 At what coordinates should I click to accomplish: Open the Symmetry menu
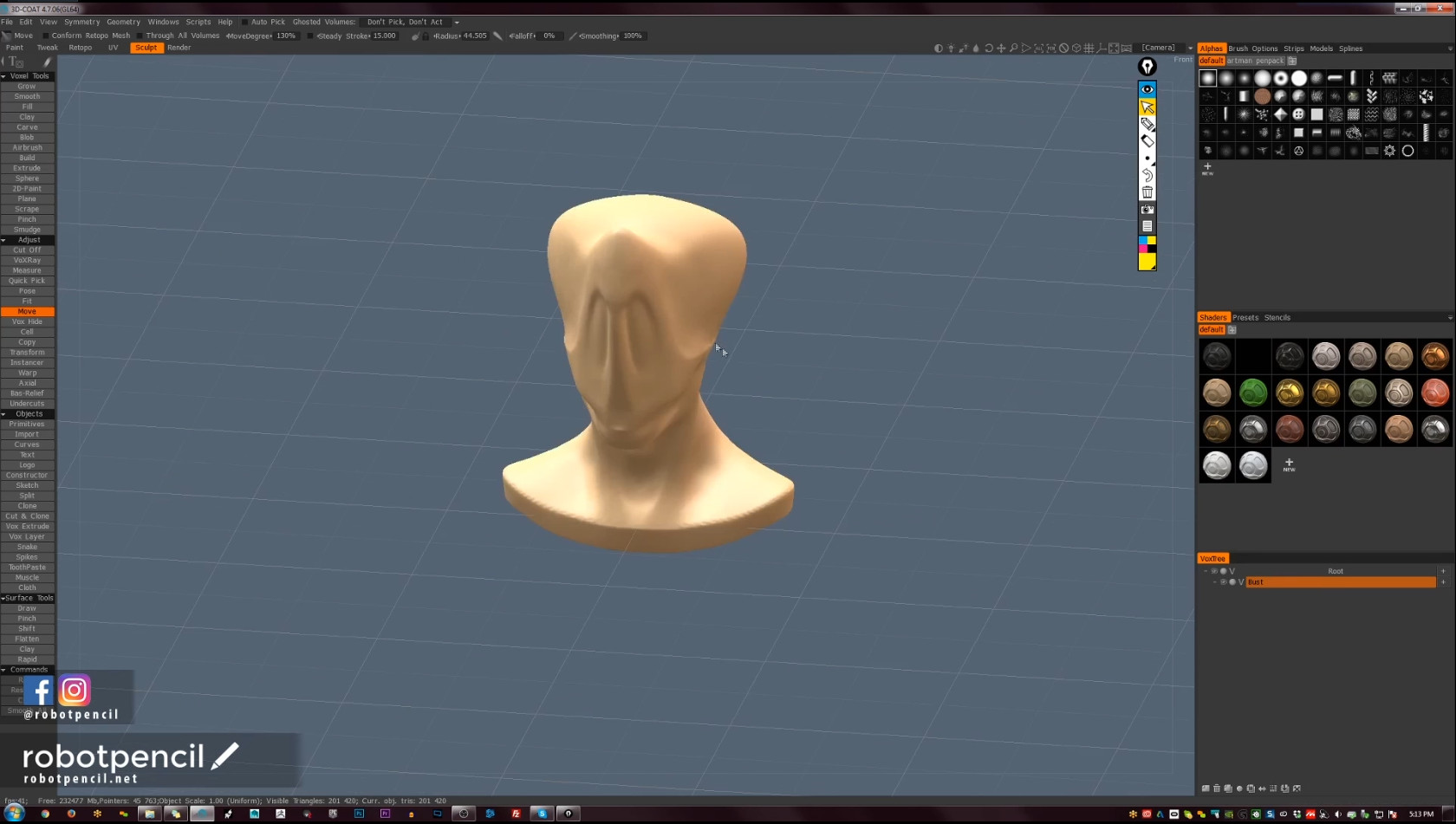point(82,23)
